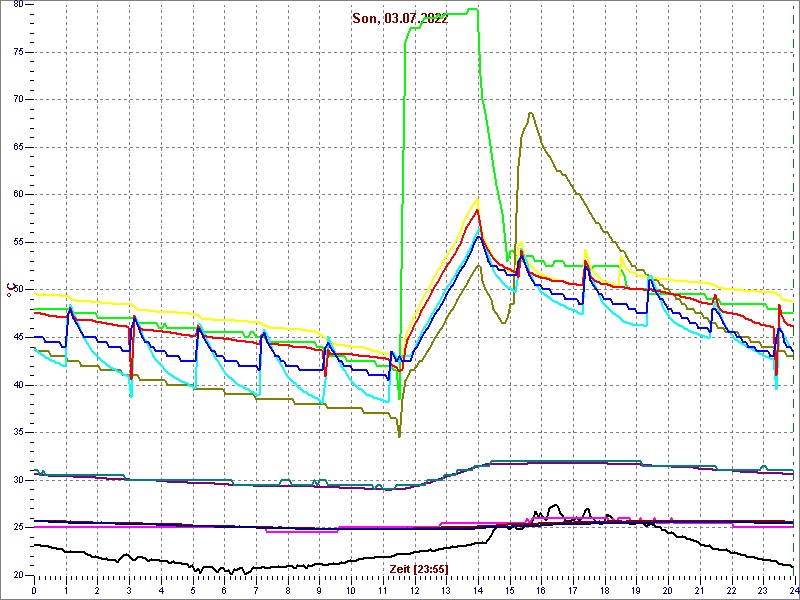The image size is (800, 600).
Task: Click hour 8 on the time axis
Action: [287, 591]
